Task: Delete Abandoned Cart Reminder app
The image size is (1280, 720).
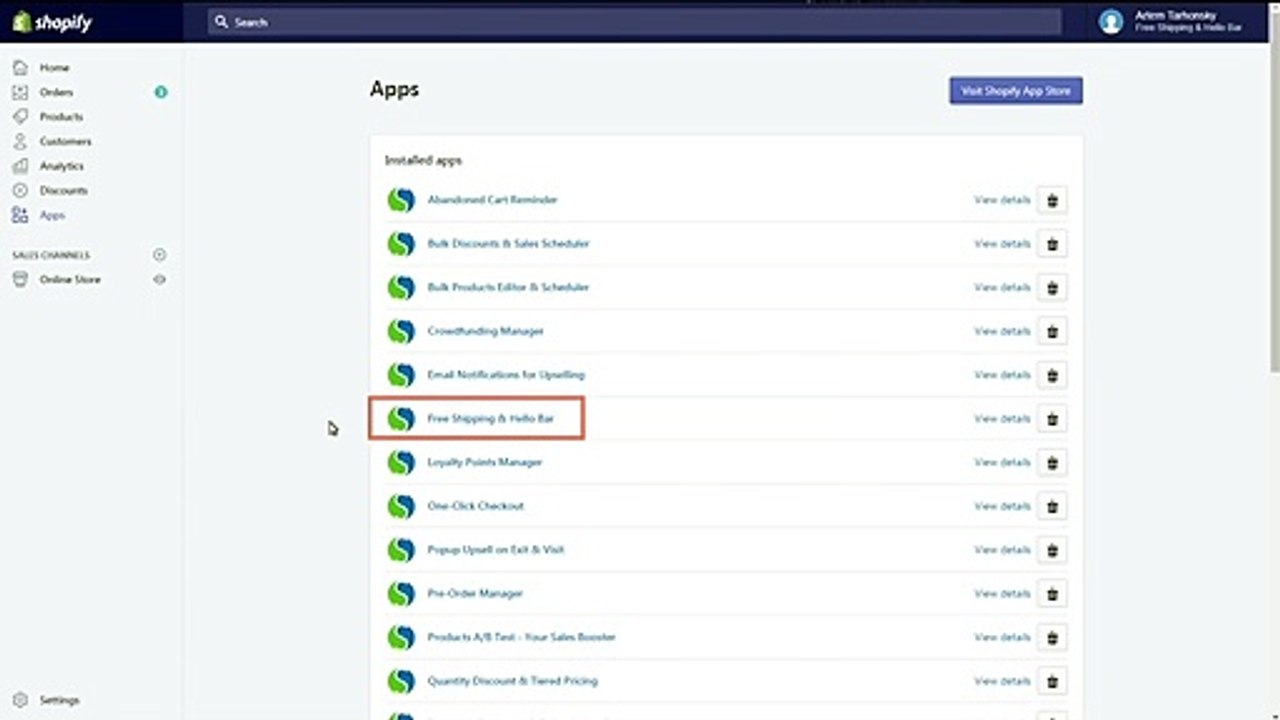Action: click(1052, 200)
